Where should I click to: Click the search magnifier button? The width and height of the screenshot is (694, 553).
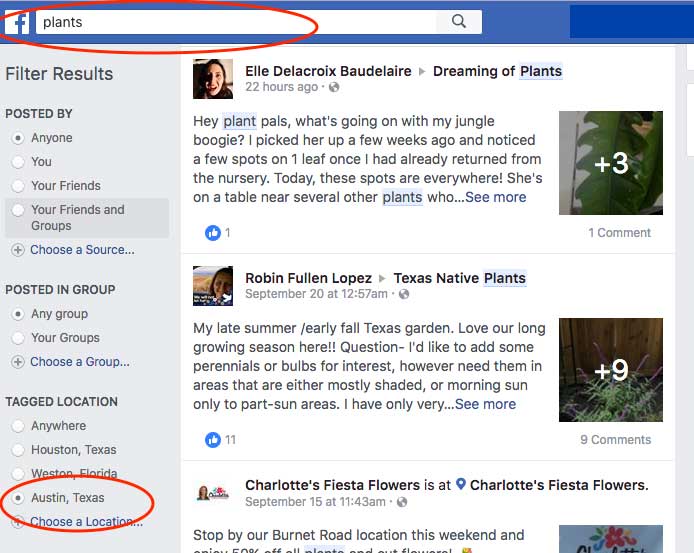coord(459,22)
